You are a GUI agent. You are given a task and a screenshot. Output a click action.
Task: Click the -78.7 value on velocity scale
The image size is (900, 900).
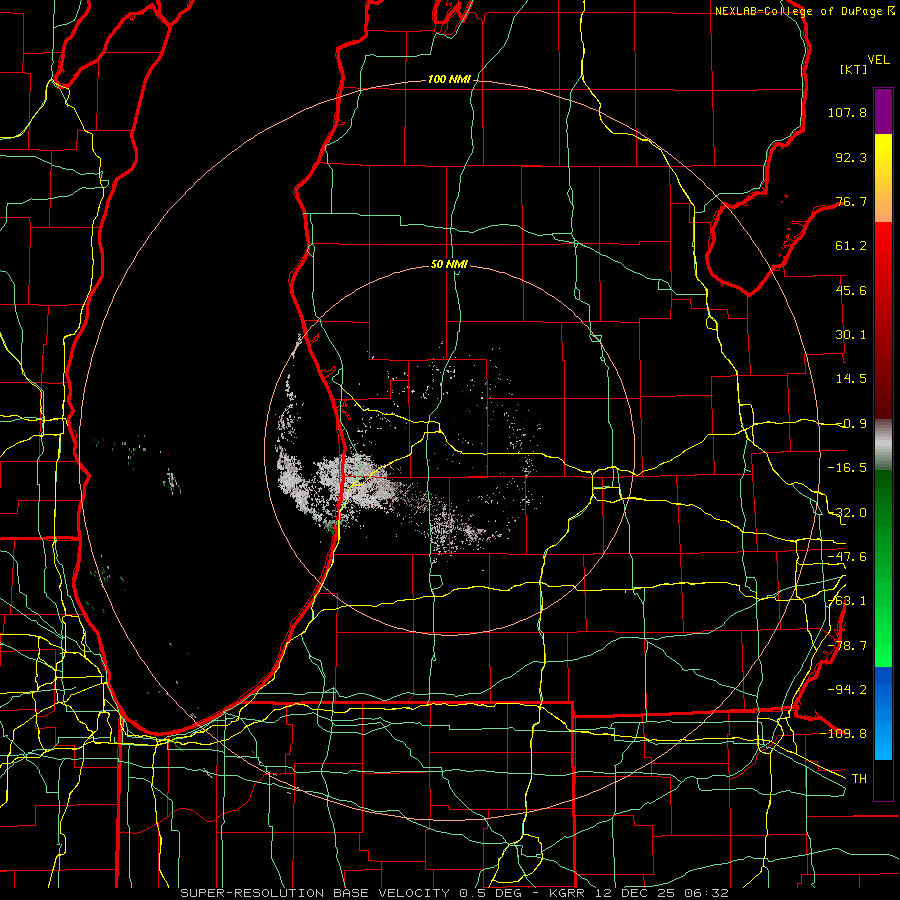(847, 646)
